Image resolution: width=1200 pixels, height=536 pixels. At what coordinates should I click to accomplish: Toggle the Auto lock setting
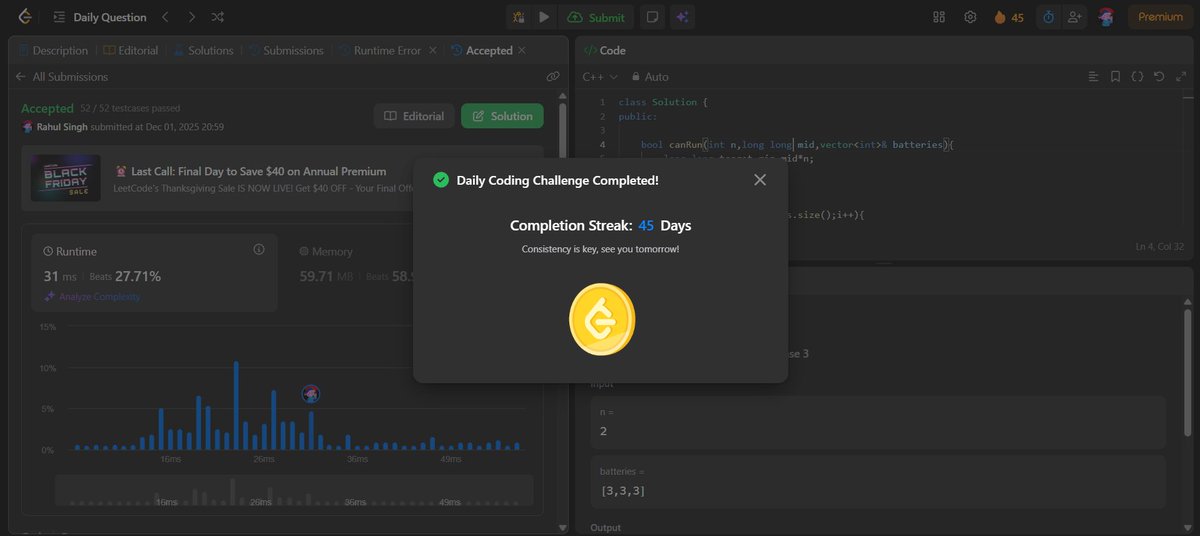point(649,77)
